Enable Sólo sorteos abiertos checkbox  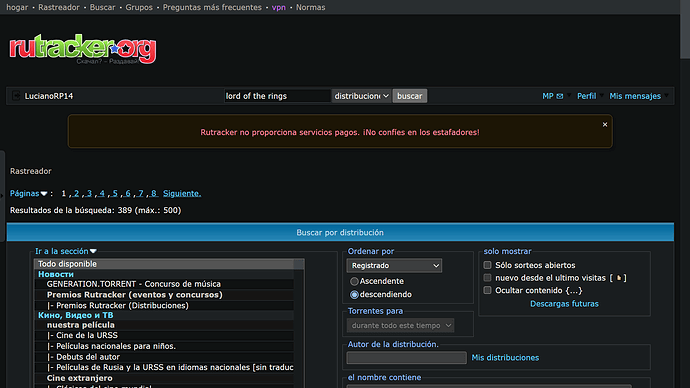coord(487,265)
